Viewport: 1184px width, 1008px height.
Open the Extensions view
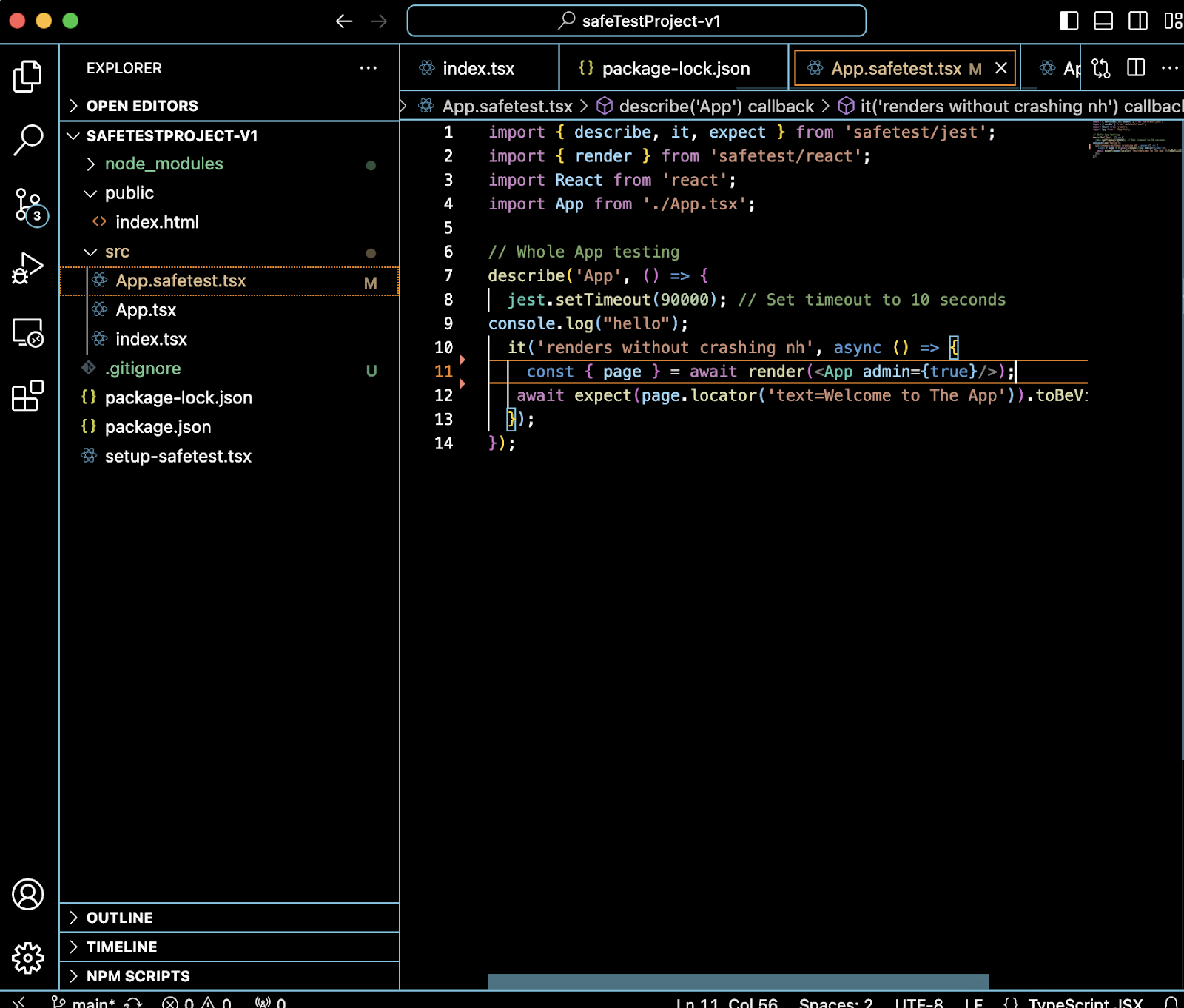(x=28, y=396)
